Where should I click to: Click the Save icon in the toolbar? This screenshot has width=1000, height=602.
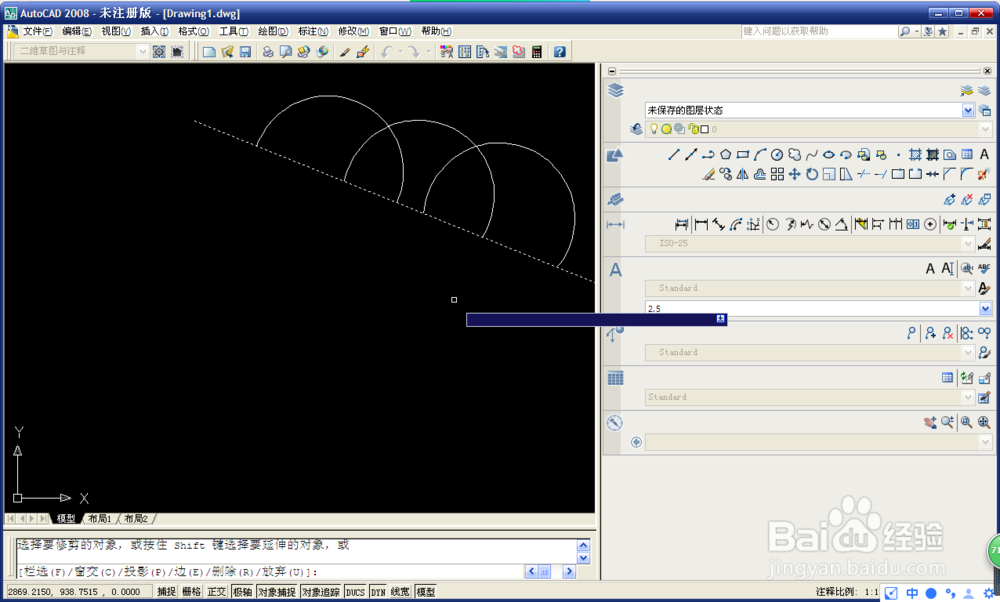[245, 52]
